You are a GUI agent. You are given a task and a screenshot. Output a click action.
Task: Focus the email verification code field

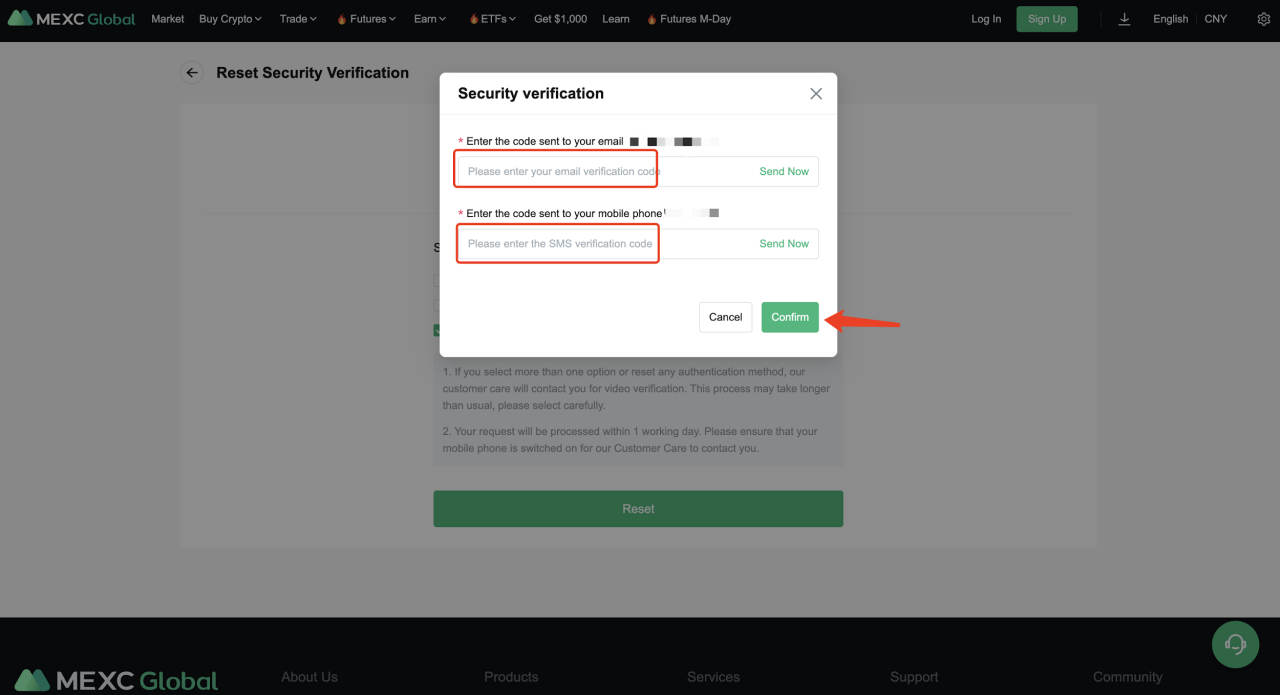pos(600,172)
